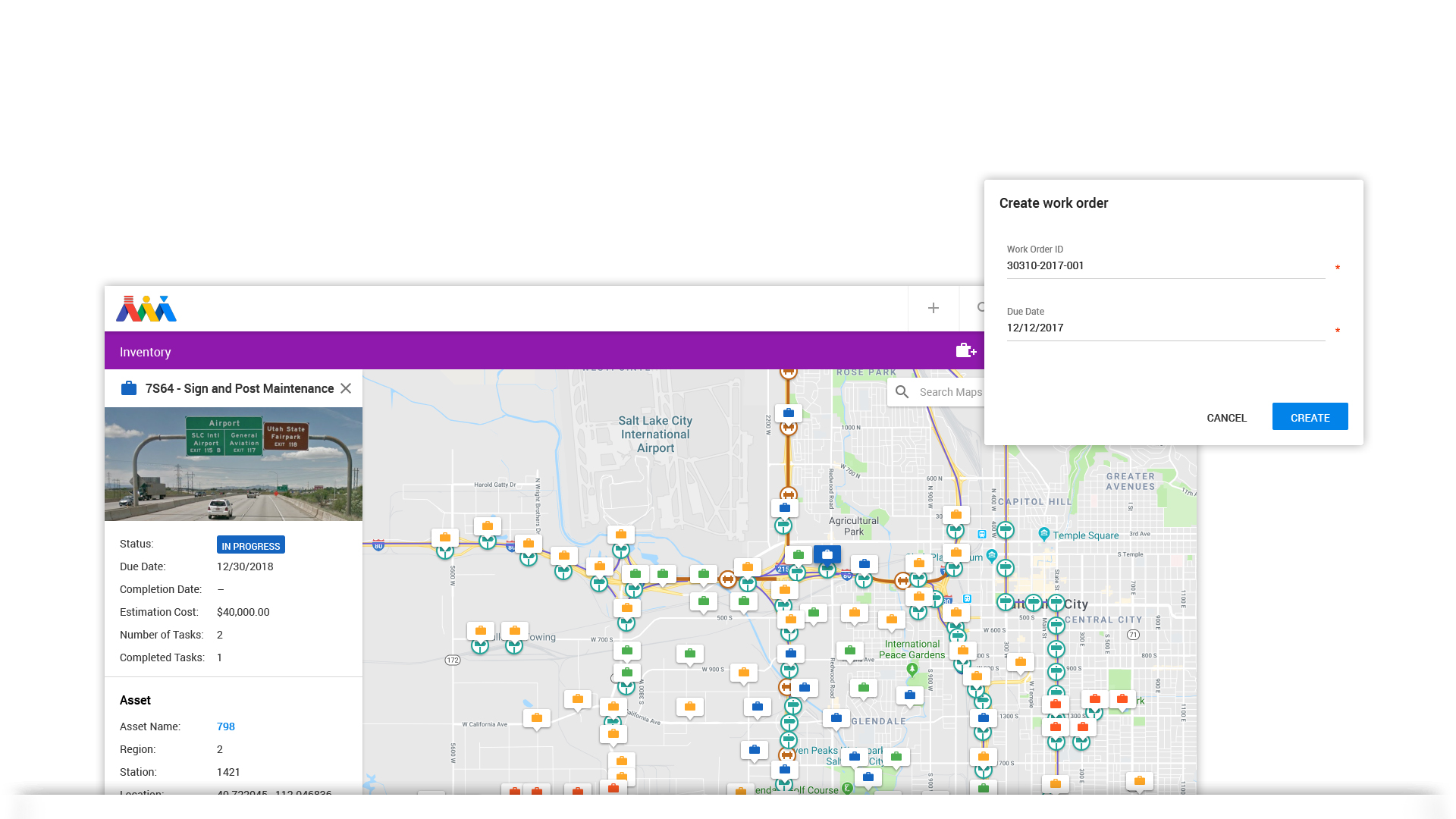Click the blue briefcase marker near Glendale label

click(836, 717)
